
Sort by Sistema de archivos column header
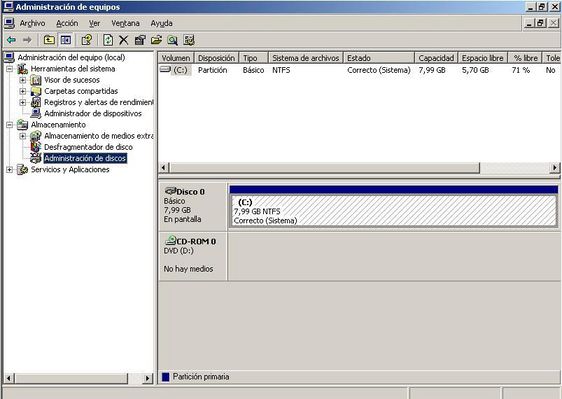[306, 58]
